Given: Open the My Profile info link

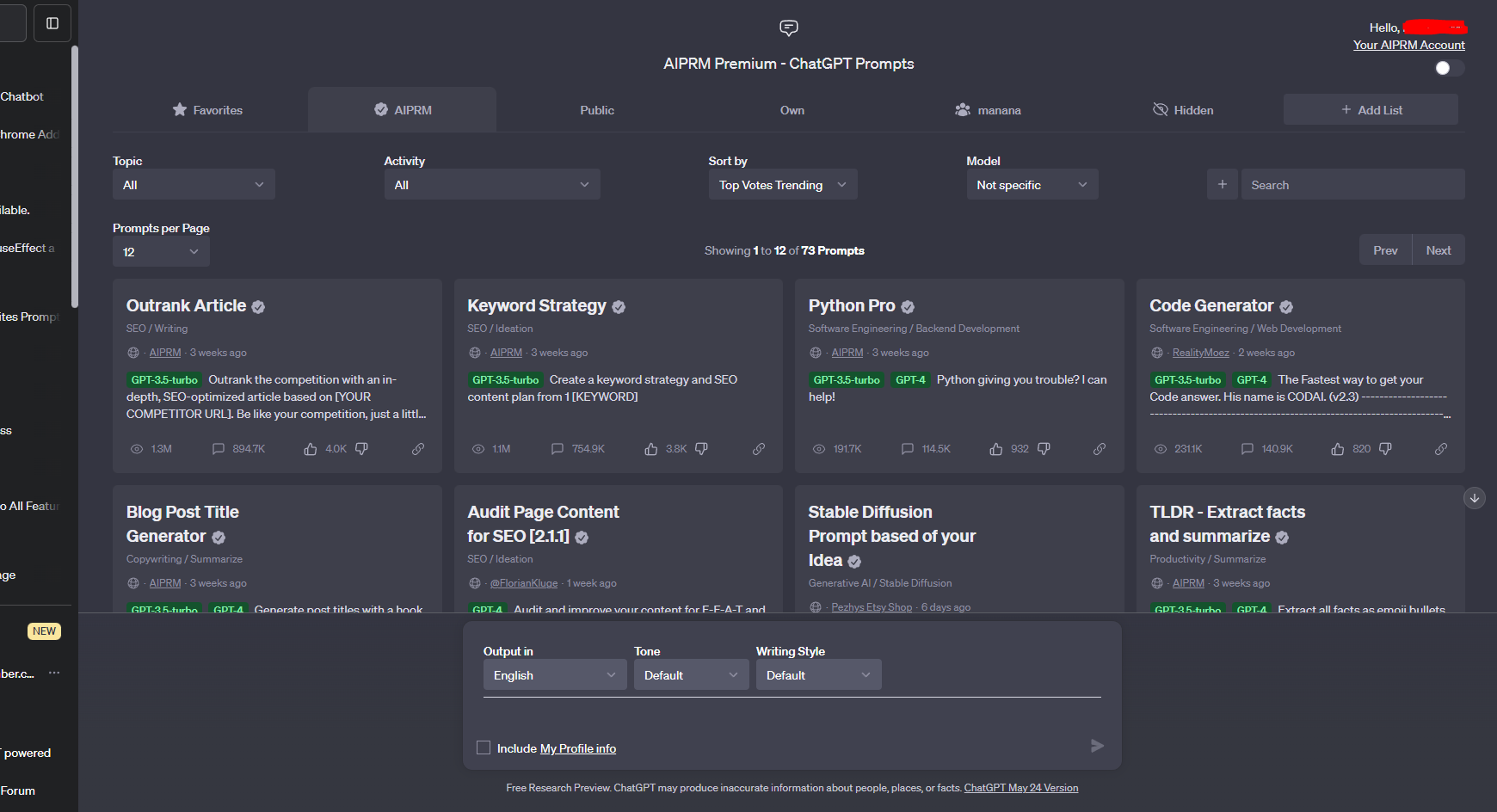Looking at the screenshot, I should click(578, 748).
